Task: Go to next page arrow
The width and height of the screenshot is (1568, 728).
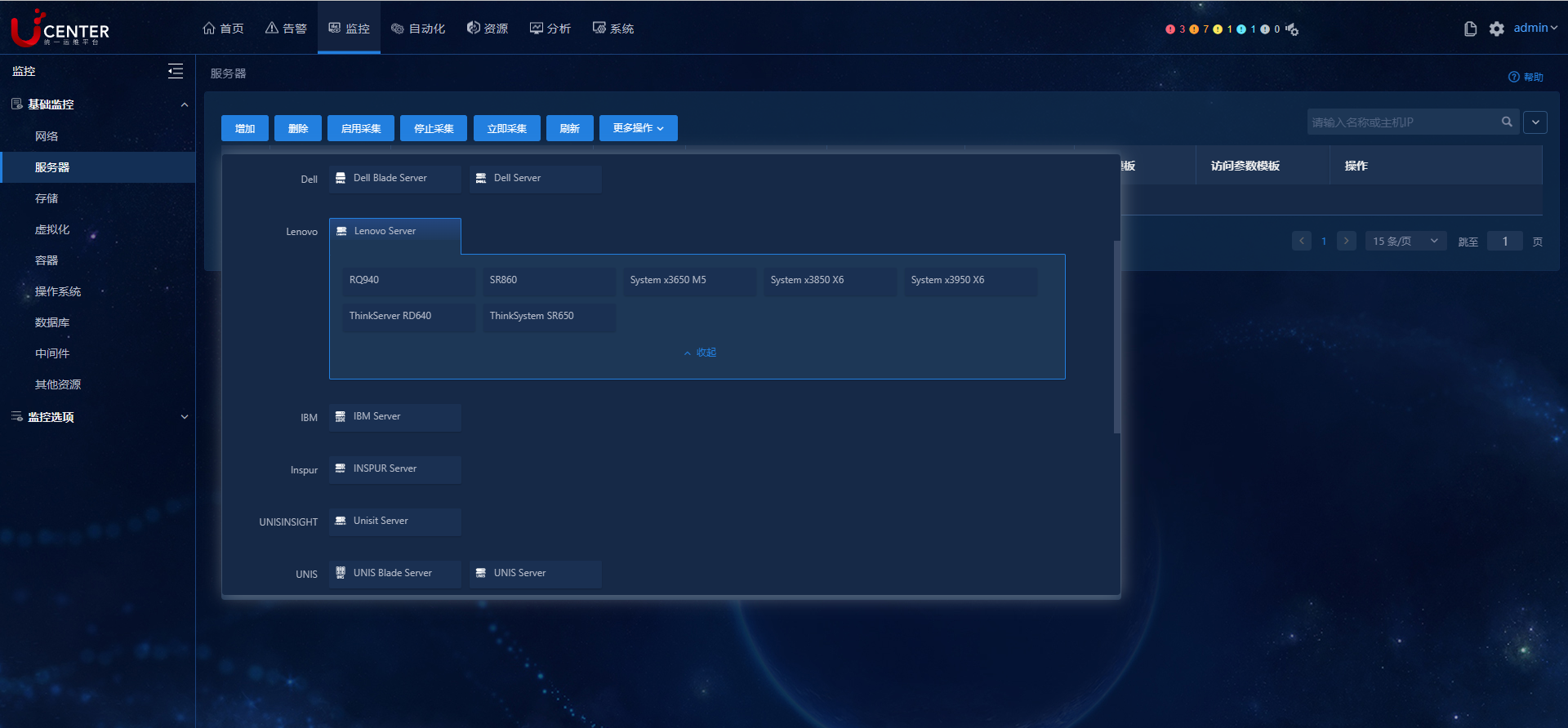Action: pos(1347,241)
